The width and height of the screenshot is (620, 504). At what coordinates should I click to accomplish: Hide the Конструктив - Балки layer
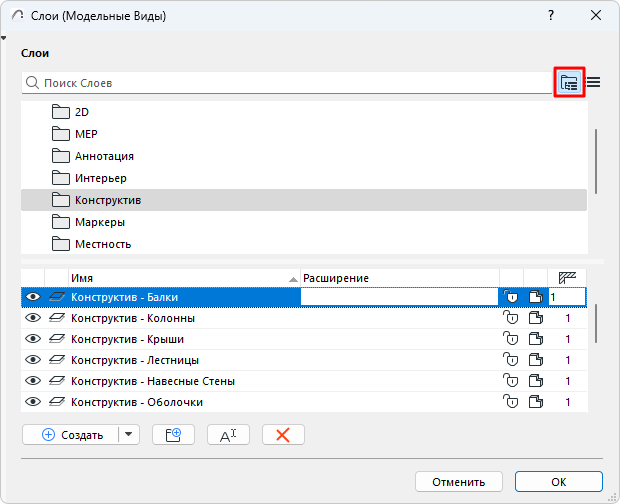click(x=33, y=297)
